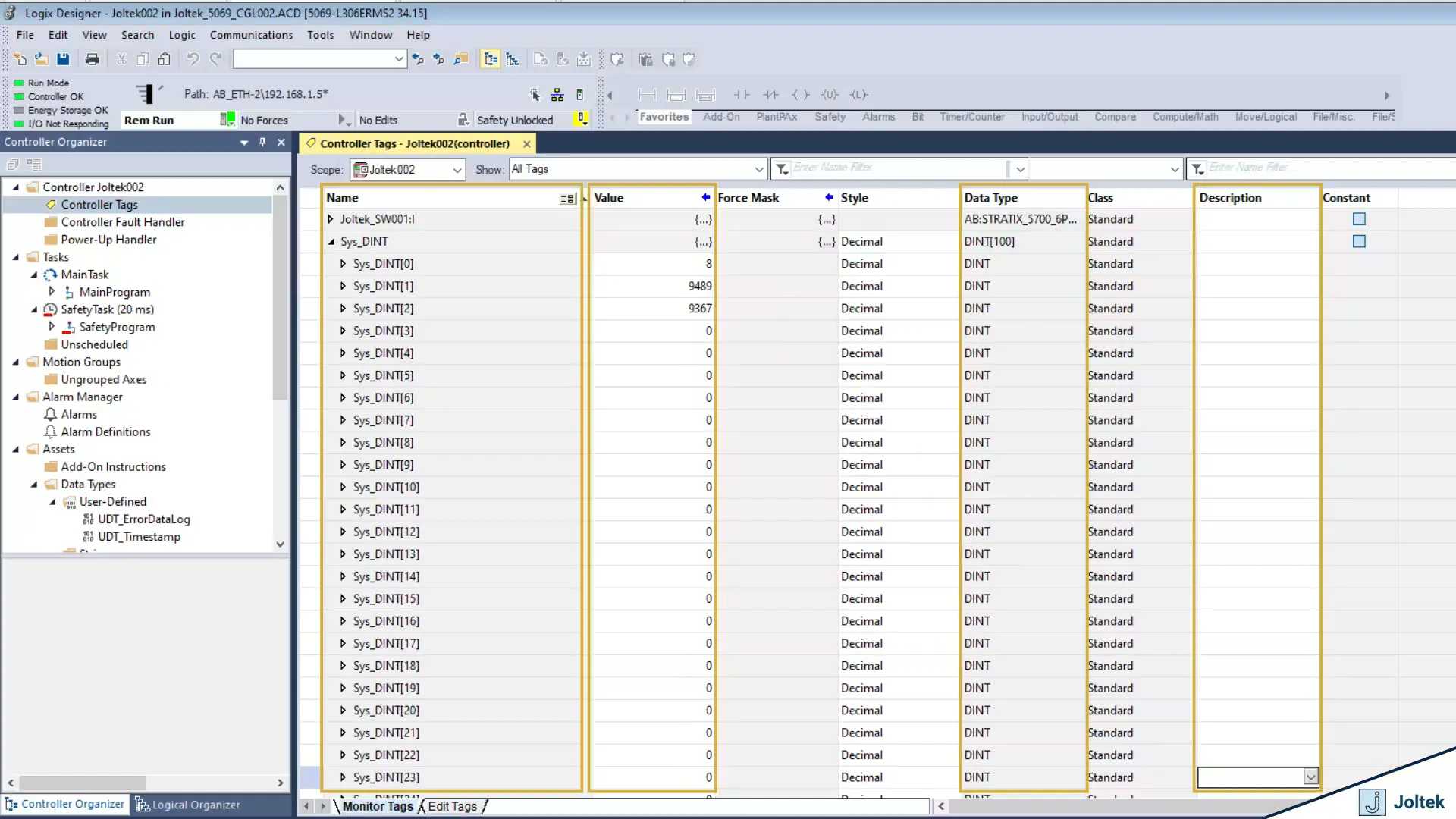Insert an Examine Off contact instruction
Screen dimensions: 1456x819
click(771, 95)
